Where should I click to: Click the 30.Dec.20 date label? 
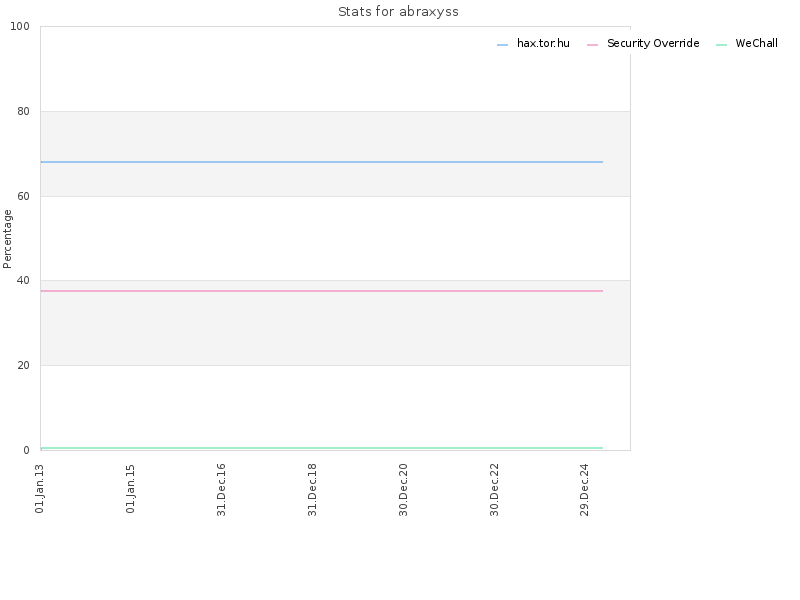[x=403, y=490]
